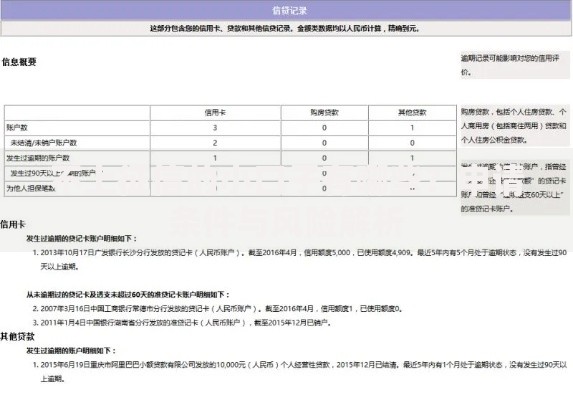The width and height of the screenshot is (573, 400).
Task: Select the 信用卡 section heading below the table
Action: (x=13, y=224)
